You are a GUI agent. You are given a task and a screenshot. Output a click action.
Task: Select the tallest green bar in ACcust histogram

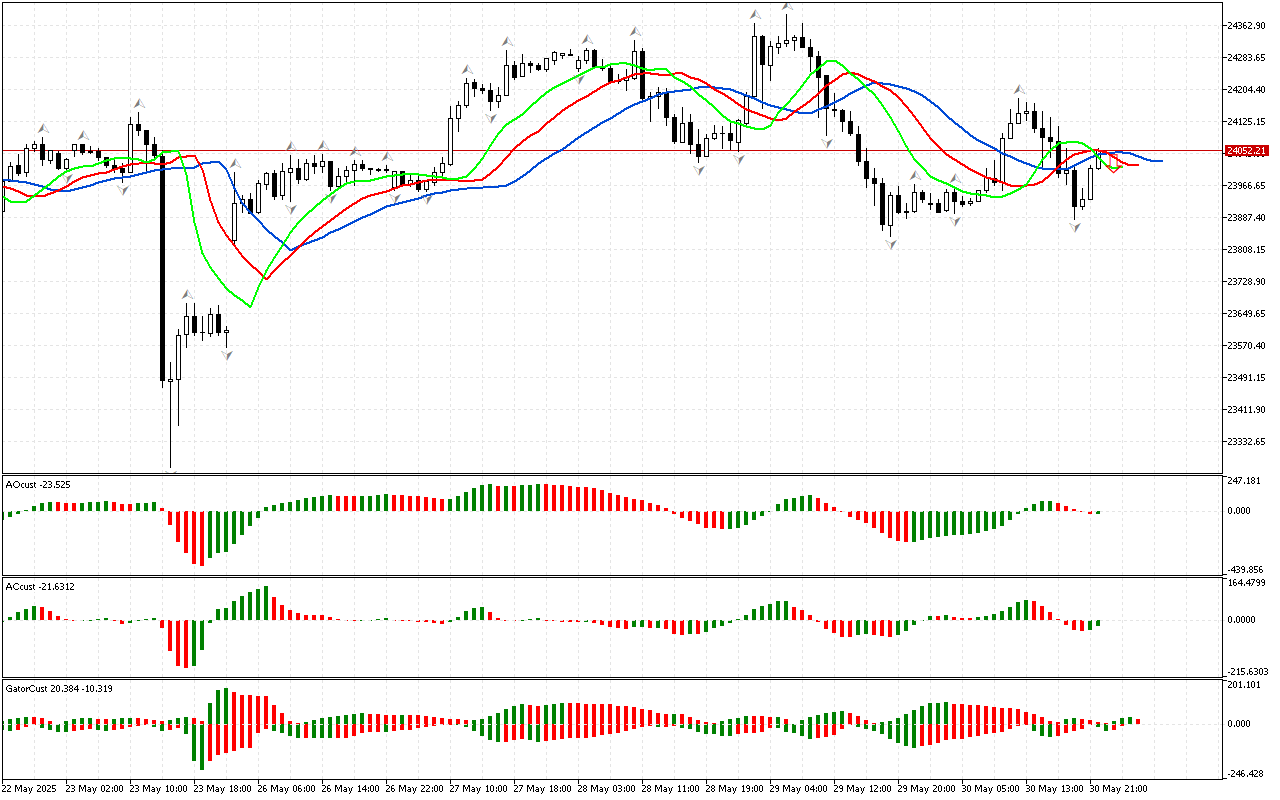click(265, 603)
